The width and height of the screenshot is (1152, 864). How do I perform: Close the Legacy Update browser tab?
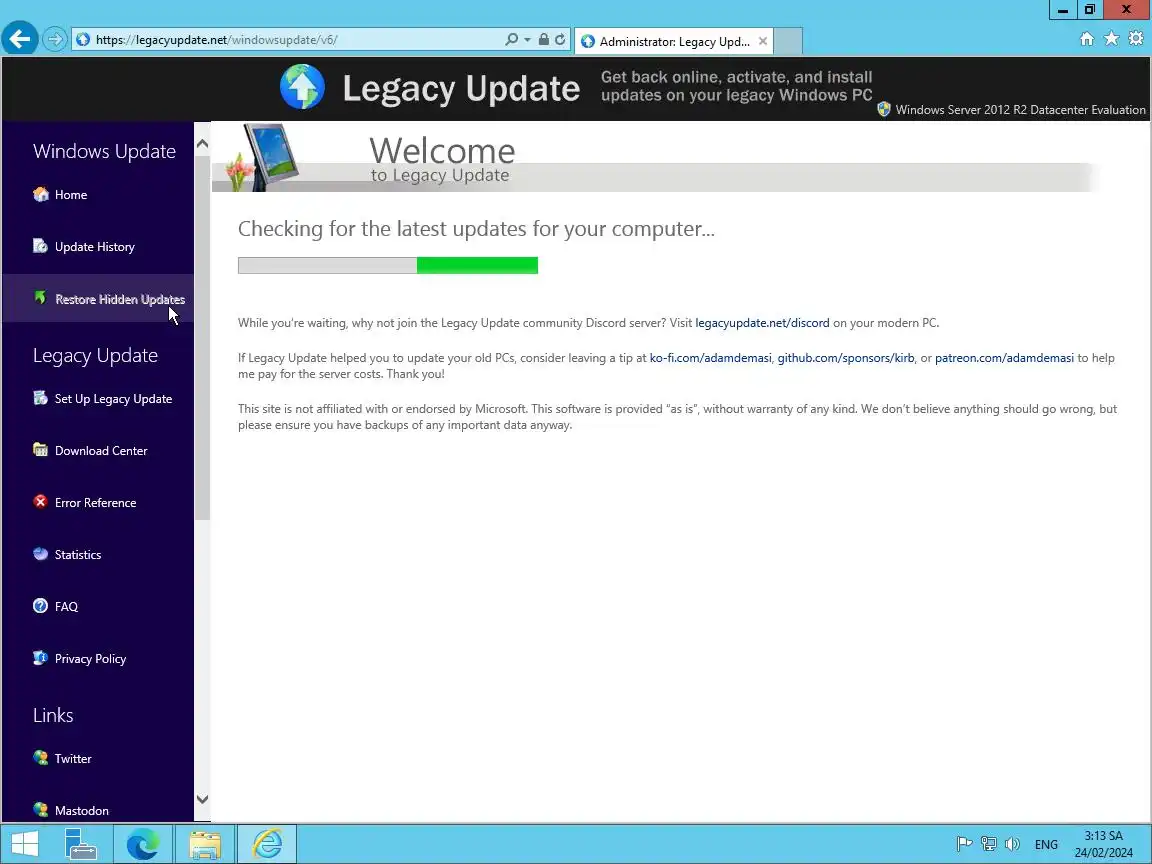[763, 41]
